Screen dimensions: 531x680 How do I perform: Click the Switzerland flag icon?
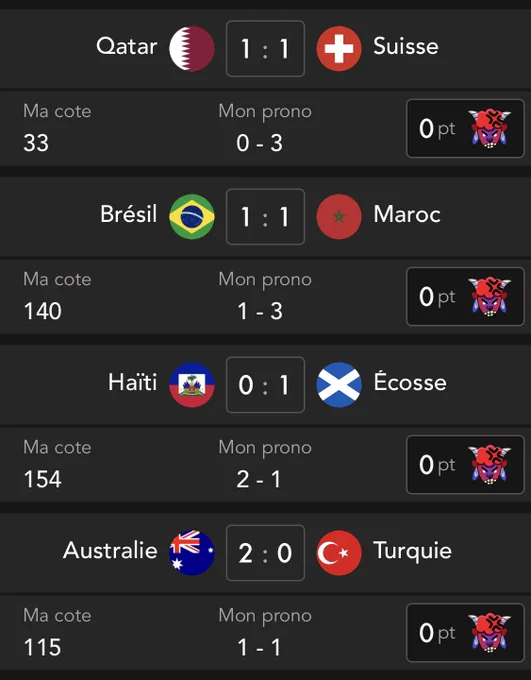(x=339, y=49)
